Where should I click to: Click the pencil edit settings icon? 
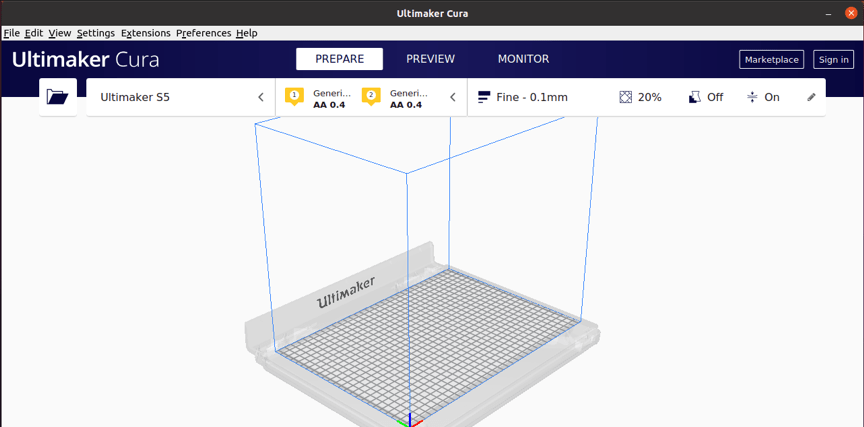tap(811, 98)
